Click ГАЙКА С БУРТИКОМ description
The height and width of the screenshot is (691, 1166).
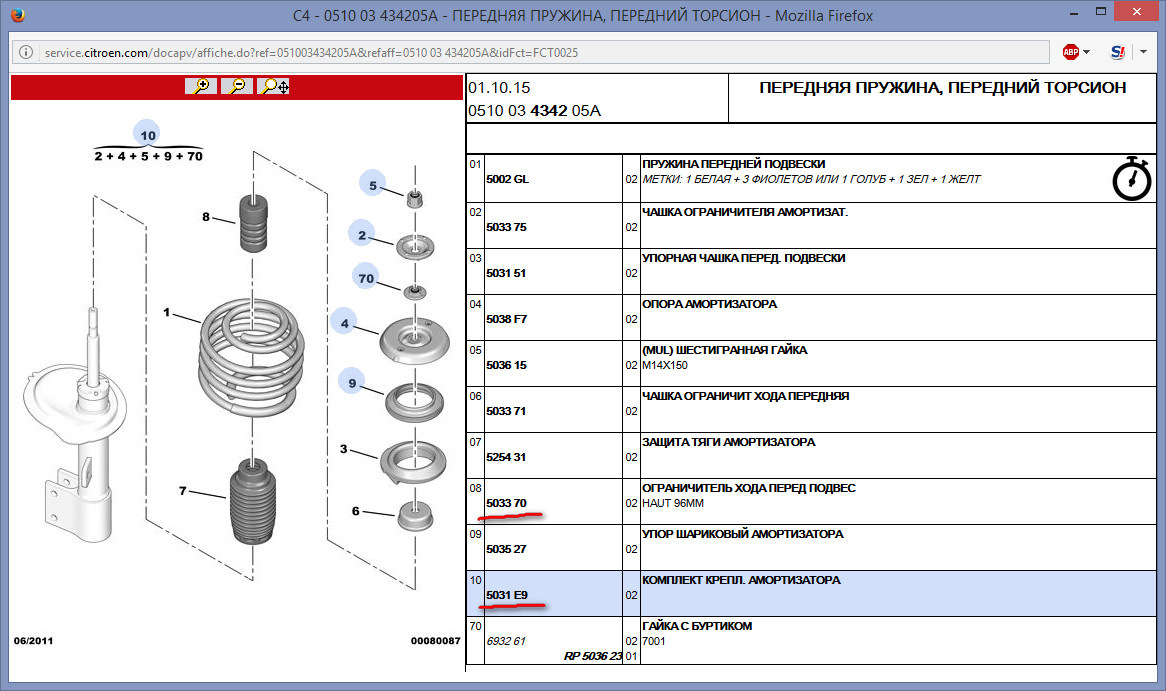[697, 626]
